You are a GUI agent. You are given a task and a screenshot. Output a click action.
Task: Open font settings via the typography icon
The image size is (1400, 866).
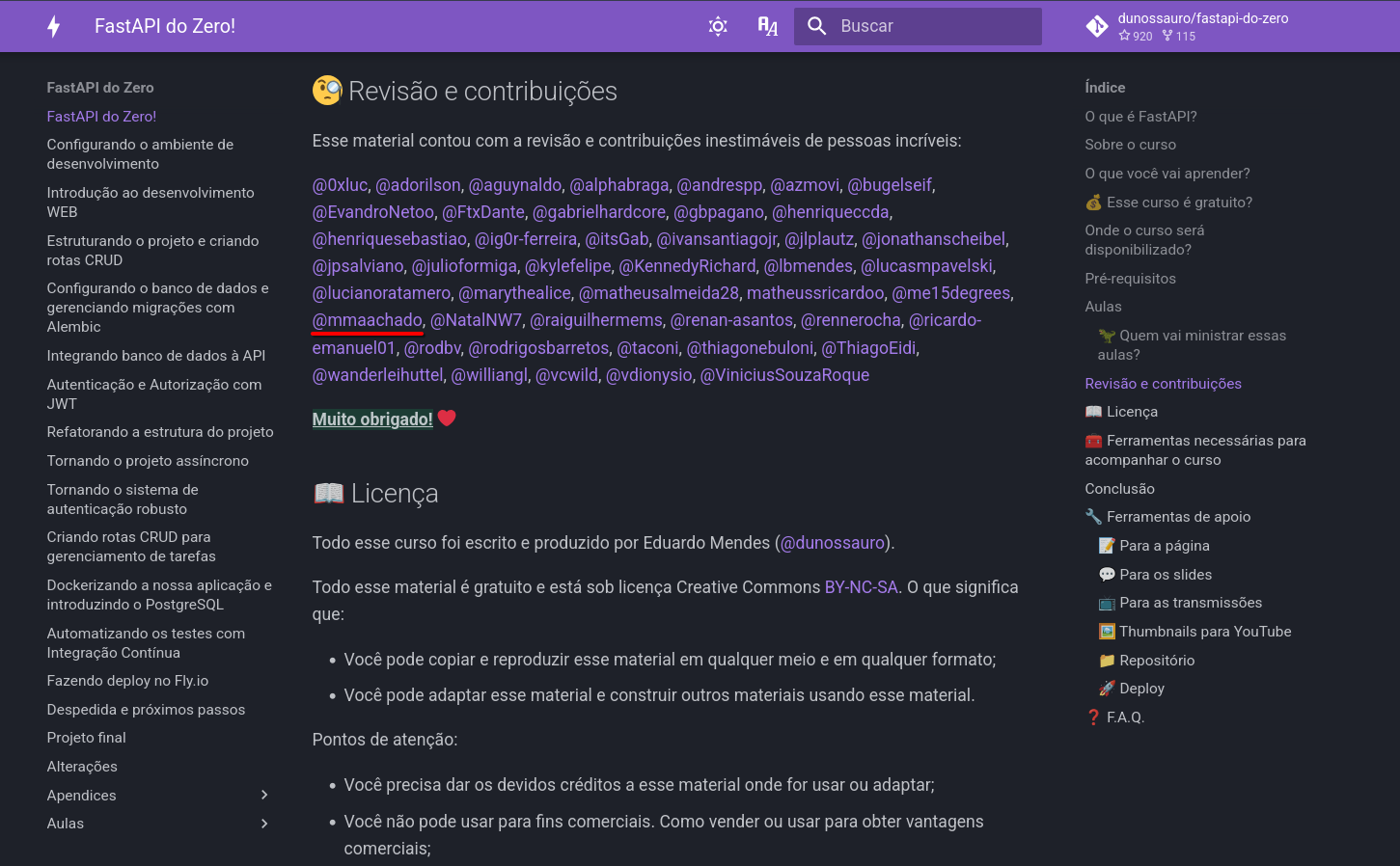click(767, 26)
